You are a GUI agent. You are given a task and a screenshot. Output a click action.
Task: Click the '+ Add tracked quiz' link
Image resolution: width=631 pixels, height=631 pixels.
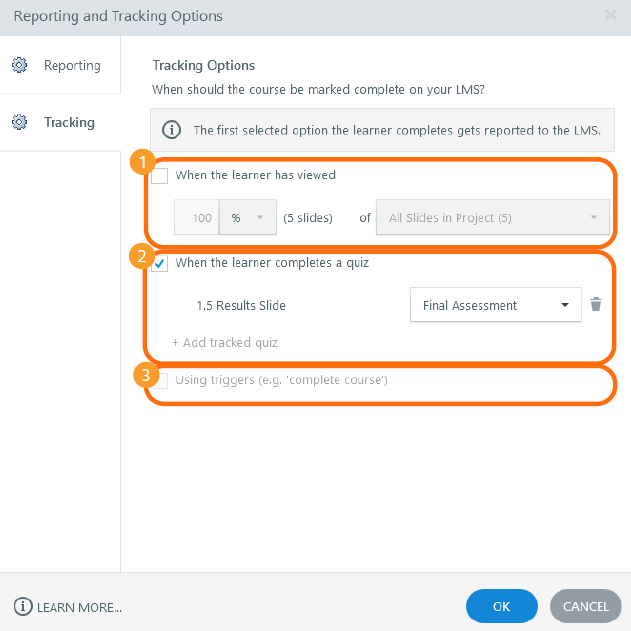(x=224, y=343)
